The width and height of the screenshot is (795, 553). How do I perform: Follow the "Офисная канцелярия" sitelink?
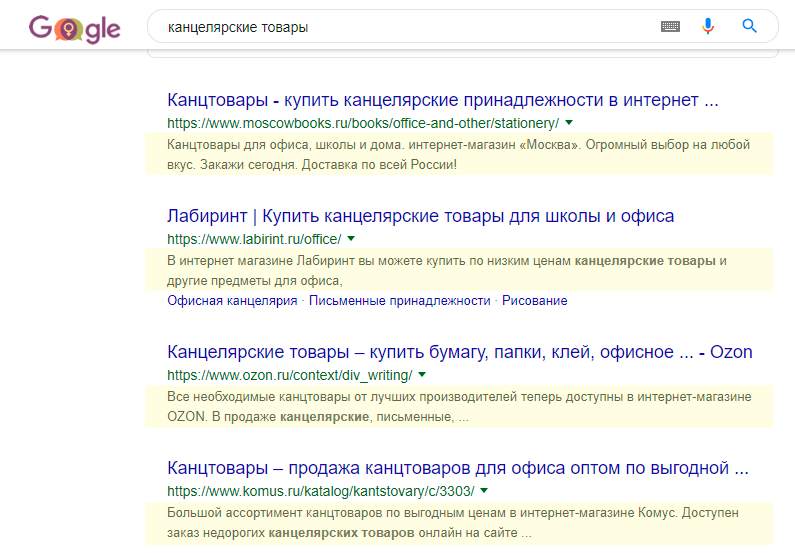tap(232, 301)
